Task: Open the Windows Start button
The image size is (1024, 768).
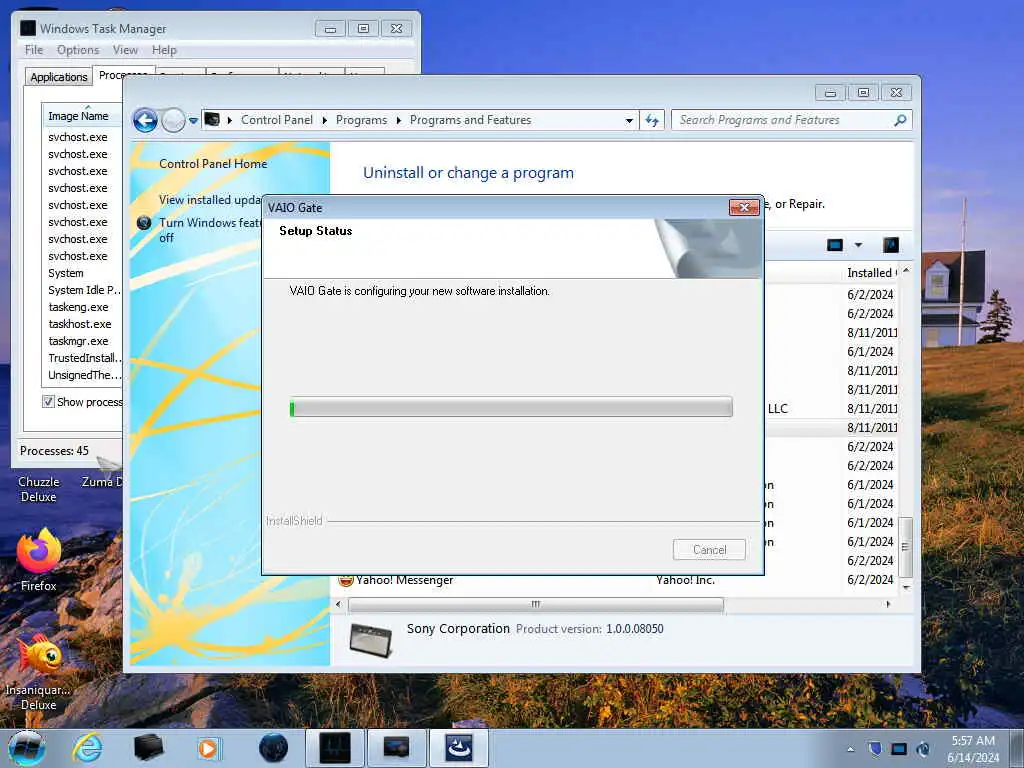Action: 27,748
